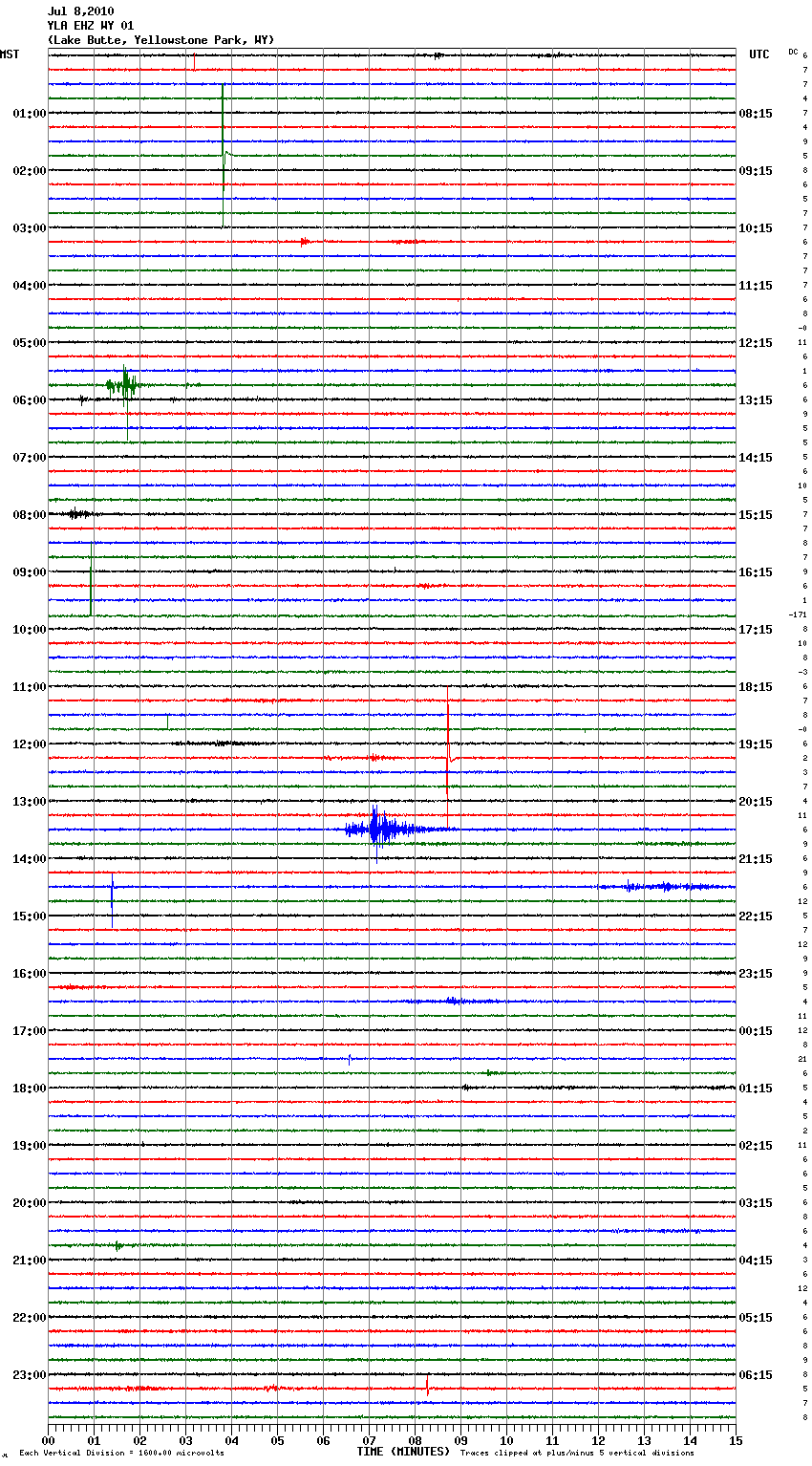Click the '22:15' UTC time label
The height and width of the screenshot is (1466, 812).
pyautogui.click(x=756, y=916)
